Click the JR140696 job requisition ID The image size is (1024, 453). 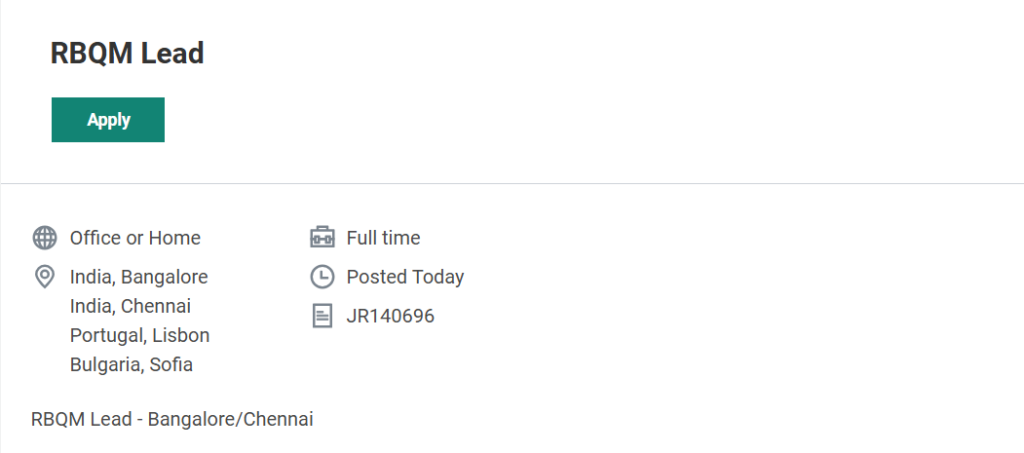tap(390, 316)
